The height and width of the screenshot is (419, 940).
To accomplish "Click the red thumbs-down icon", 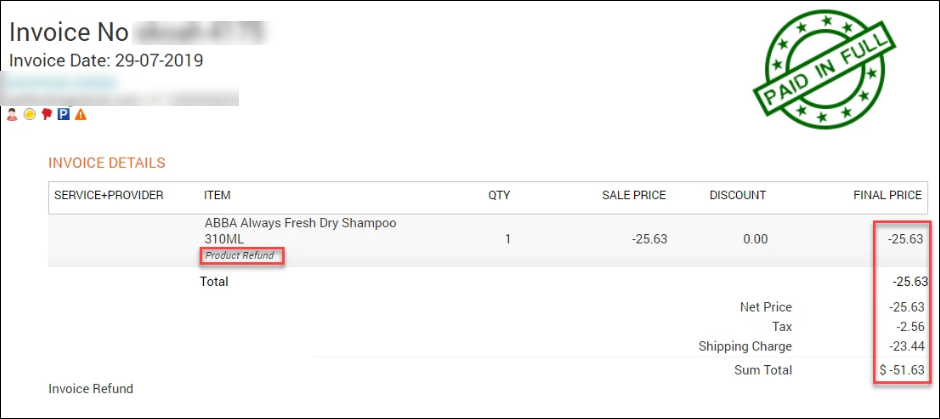I will pos(46,114).
